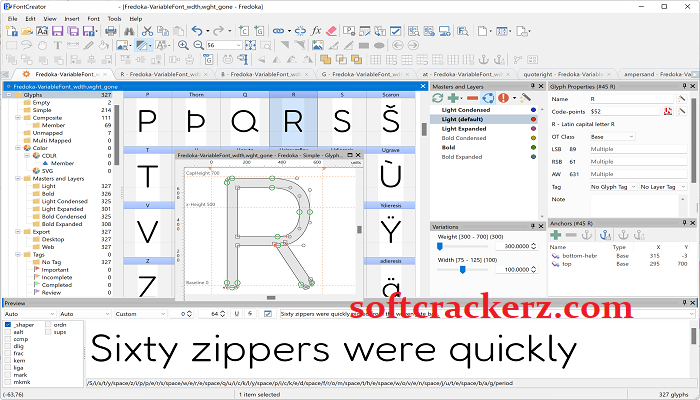Viewport: 700px width, 400px height.
Task: Open the No Layer Tag dropdown
Action: tap(662, 187)
